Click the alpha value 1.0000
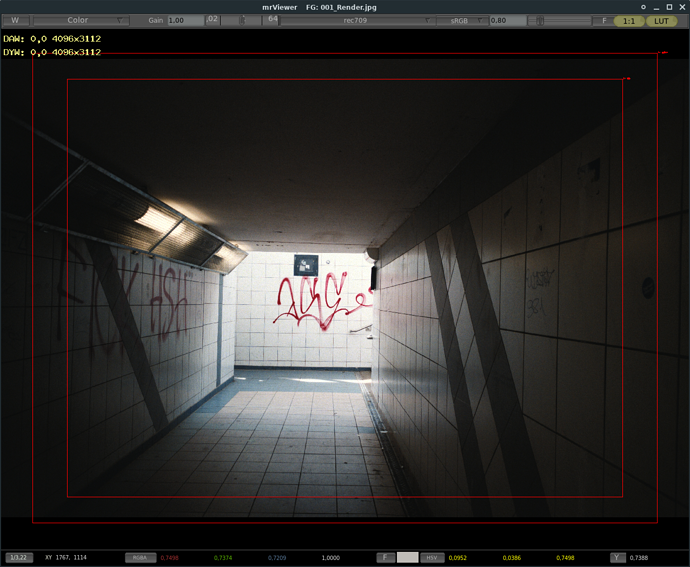The height and width of the screenshot is (567, 690). (x=331, y=558)
